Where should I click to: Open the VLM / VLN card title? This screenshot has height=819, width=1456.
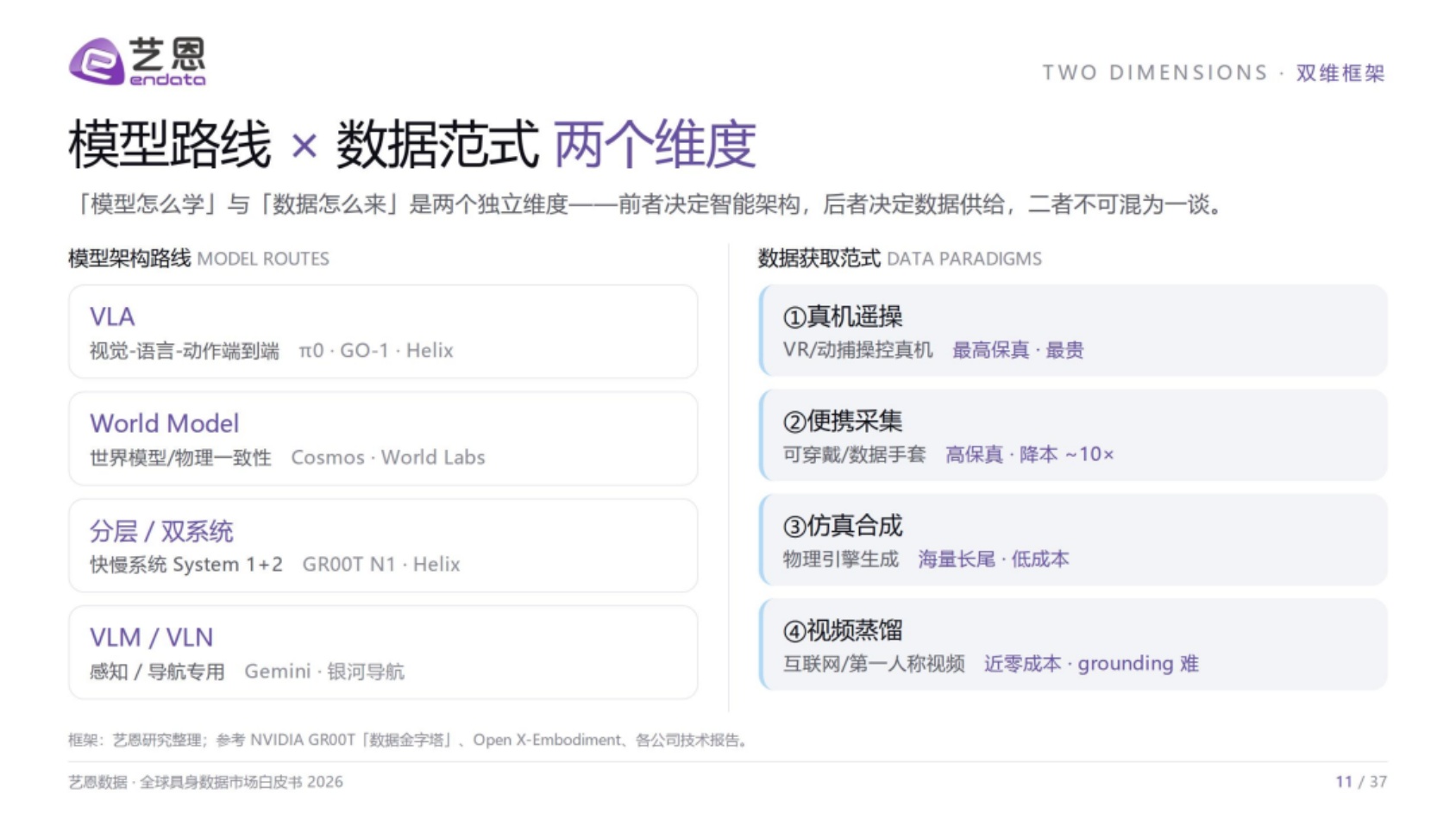(151, 638)
